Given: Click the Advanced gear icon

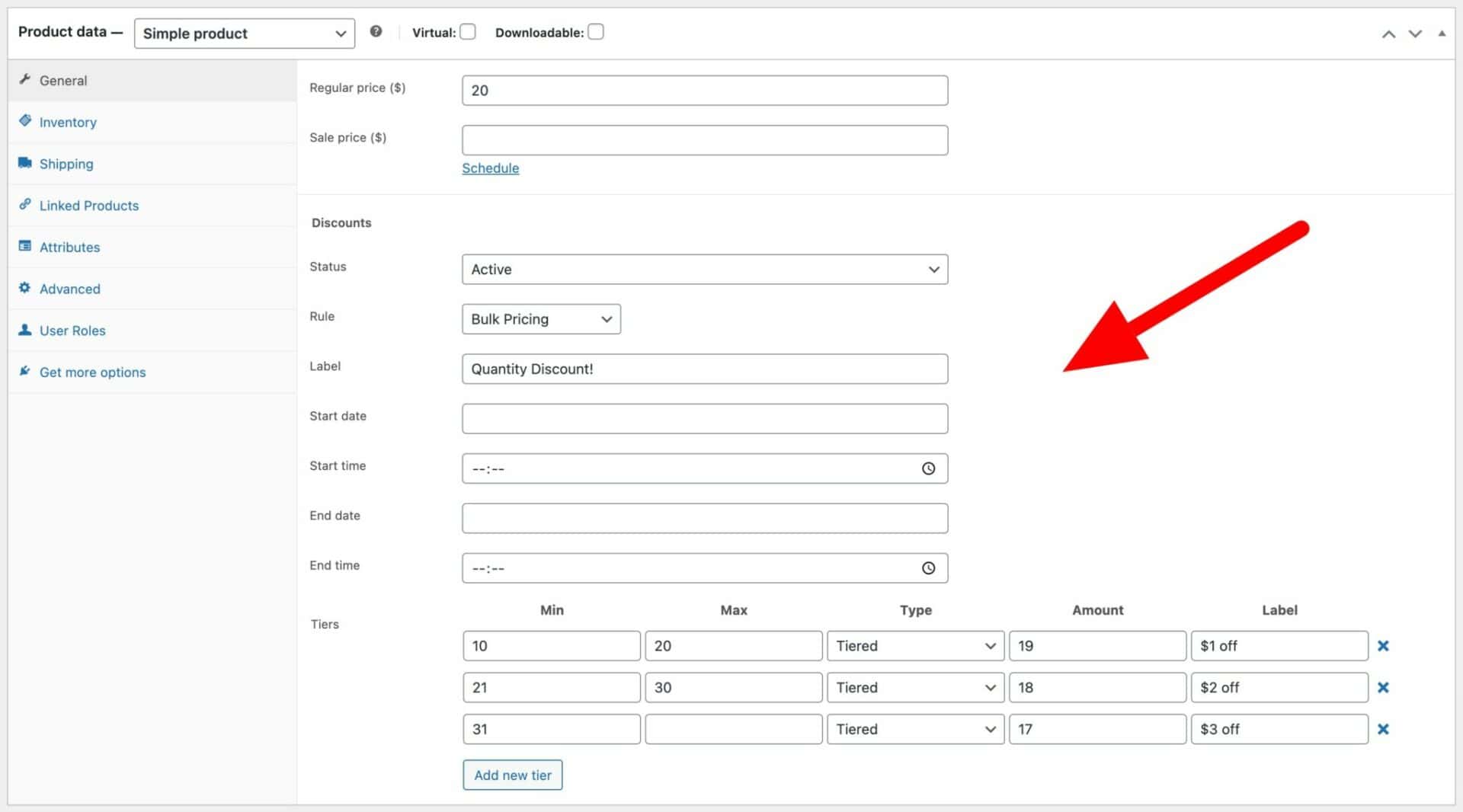Looking at the screenshot, I should (25, 287).
